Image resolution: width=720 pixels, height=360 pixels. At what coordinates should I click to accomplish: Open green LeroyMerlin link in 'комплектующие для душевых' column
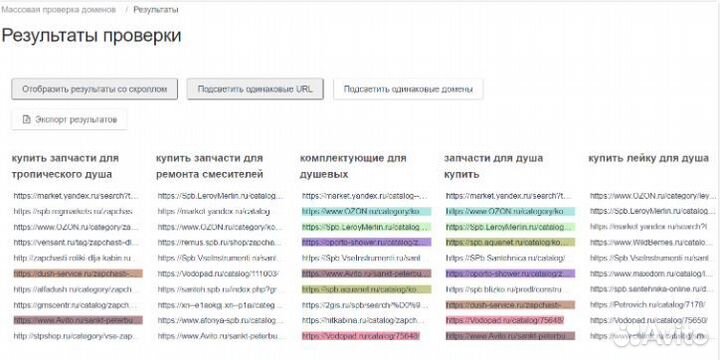coord(366,227)
